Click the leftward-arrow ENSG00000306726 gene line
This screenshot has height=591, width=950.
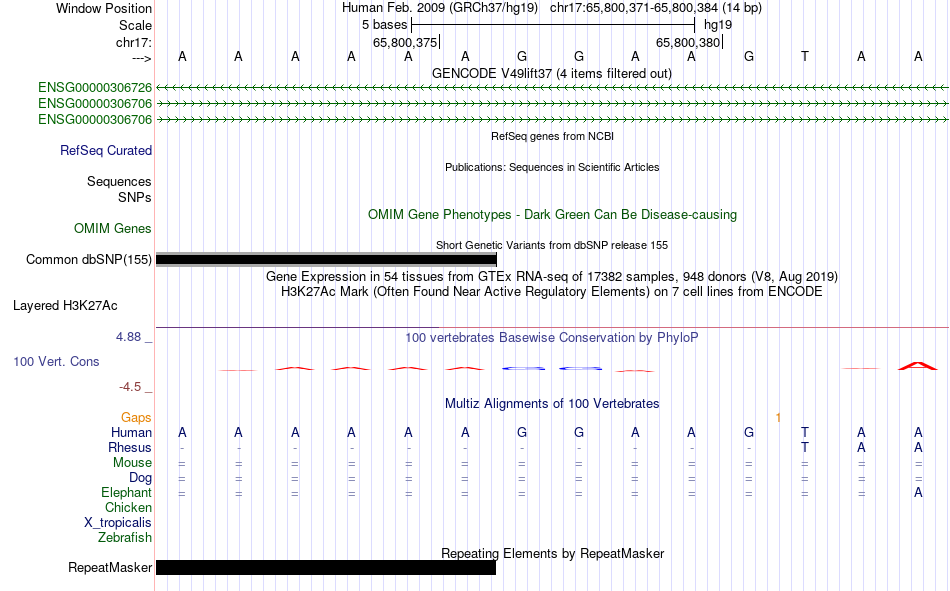pyautogui.click(x=552, y=88)
